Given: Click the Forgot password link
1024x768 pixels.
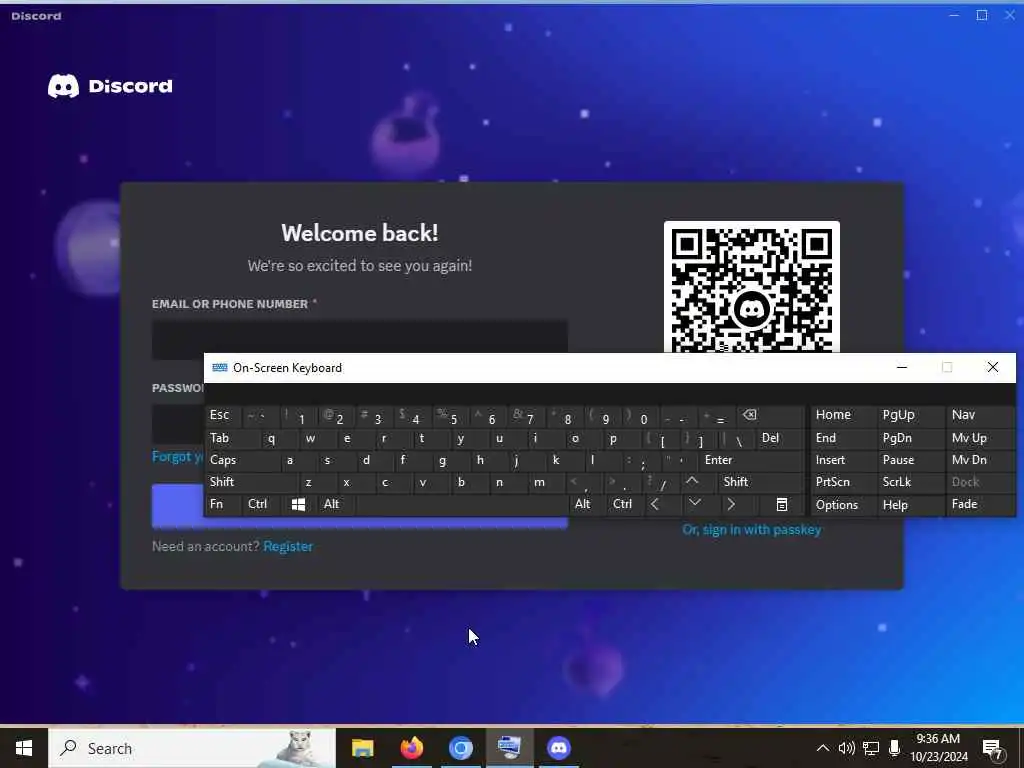Looking at the screenshot, I should (x=178, y=456).
